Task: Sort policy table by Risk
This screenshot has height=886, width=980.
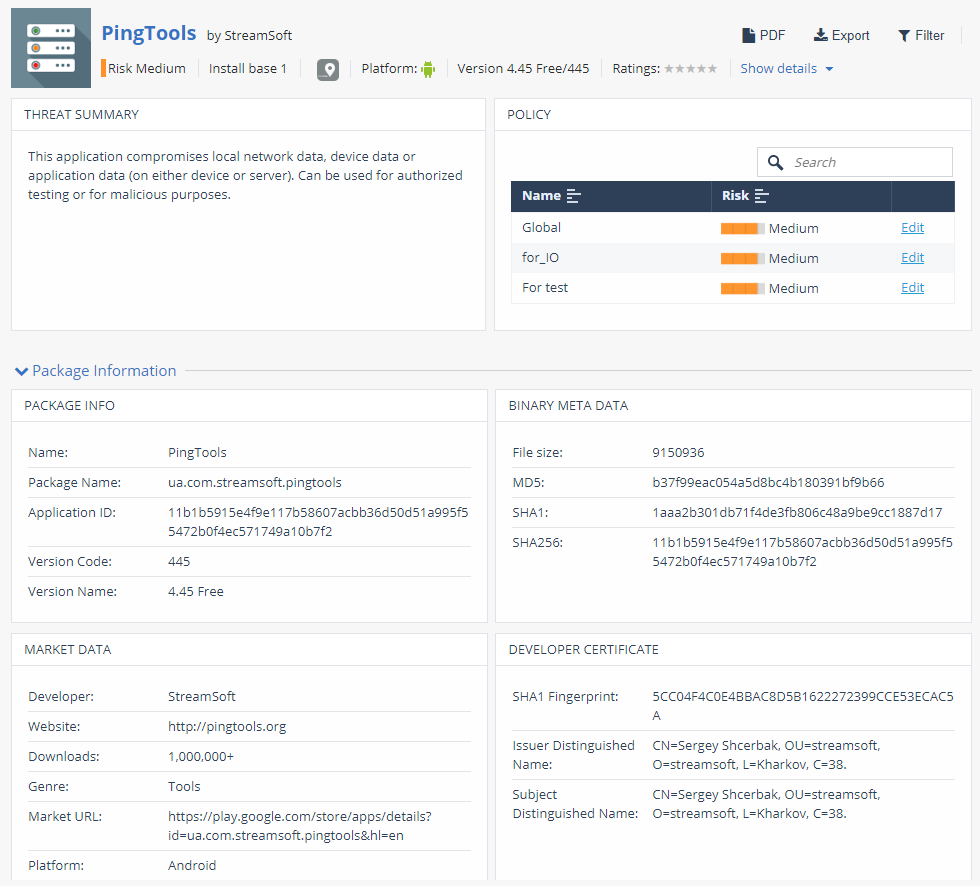Action: click(x=745, y=196)
